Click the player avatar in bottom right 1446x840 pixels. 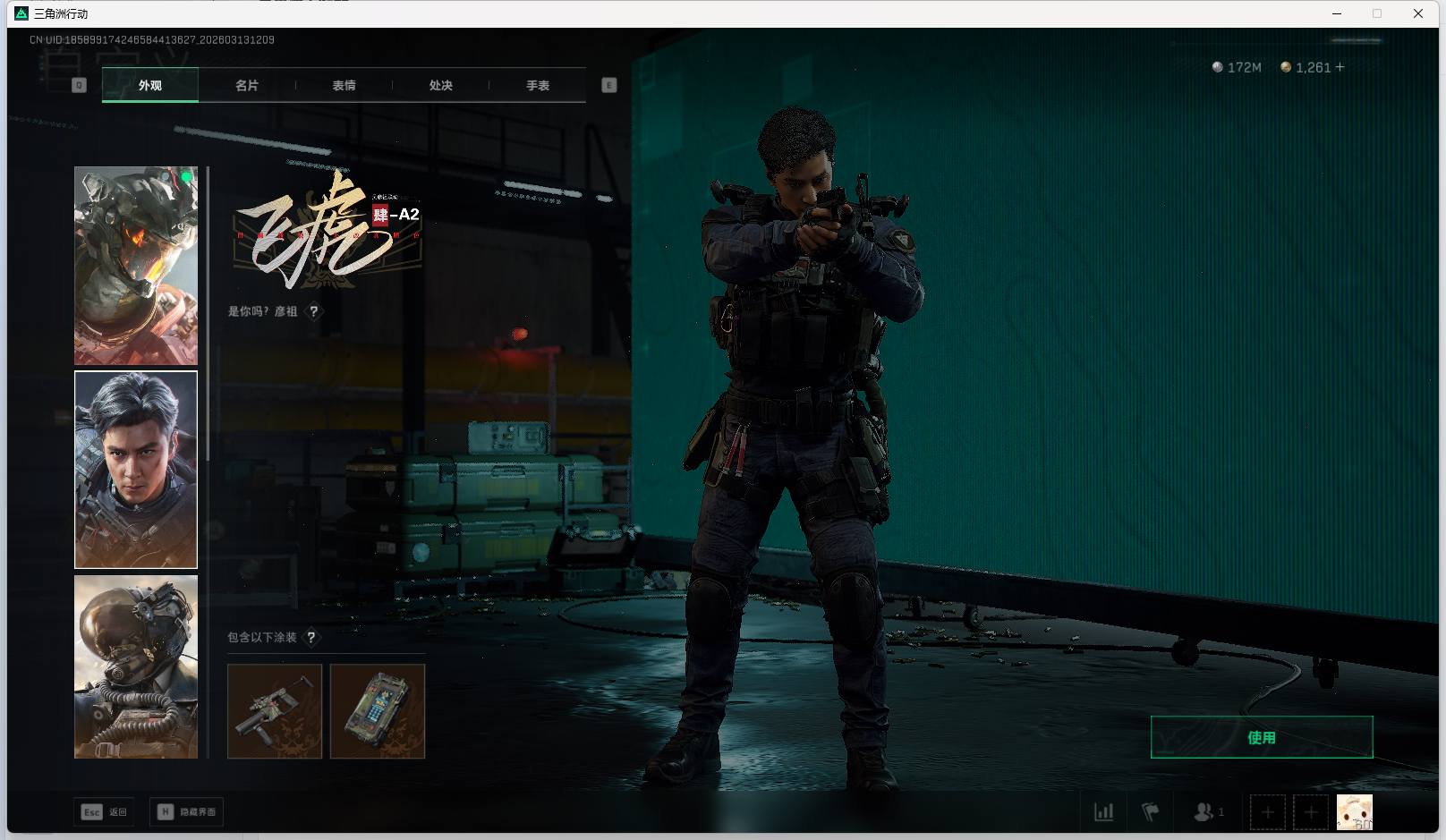point(1354,812)
